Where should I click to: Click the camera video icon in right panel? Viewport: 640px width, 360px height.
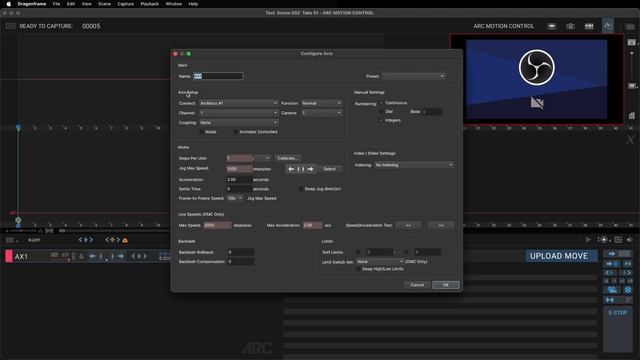612,290
